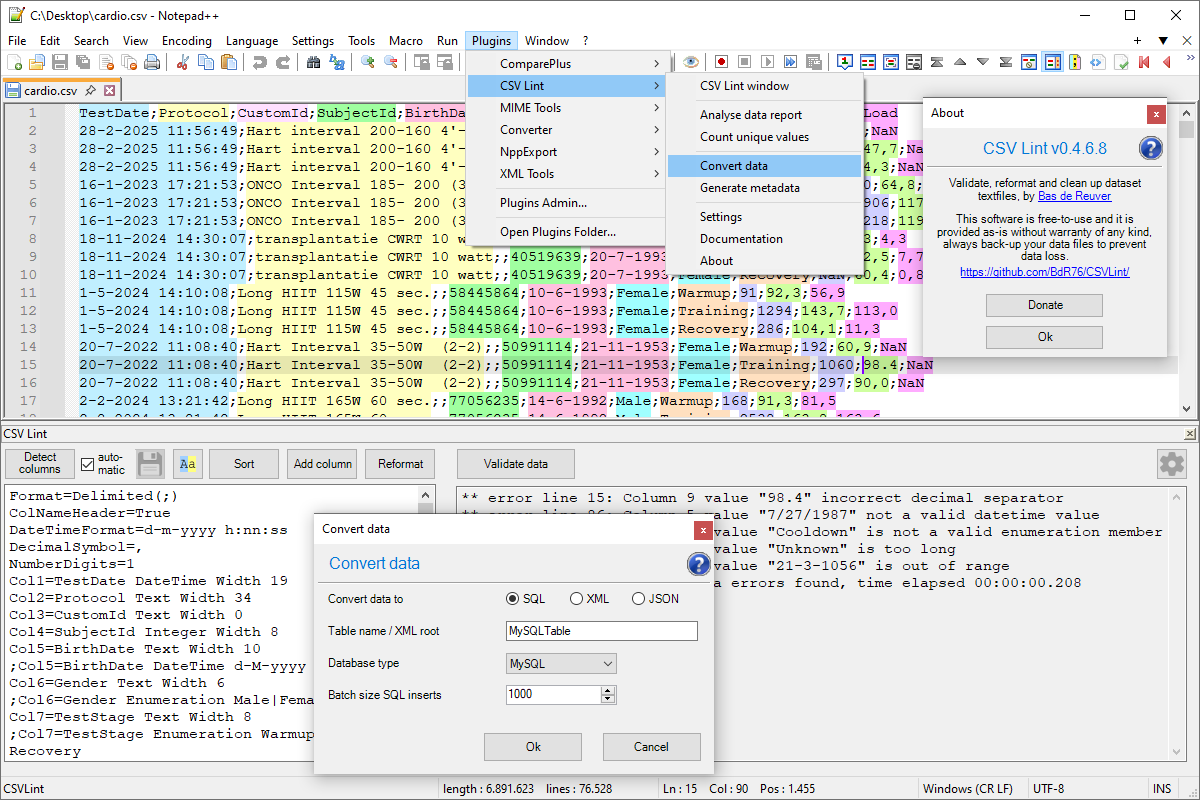Click the Cut scissors icon
The image size is (1200, 800).
tap(183, 62)
